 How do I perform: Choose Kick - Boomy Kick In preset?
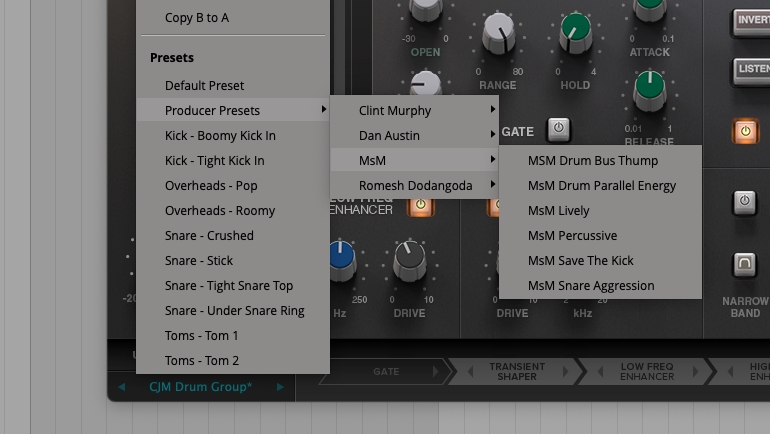(x=233, y=136)
